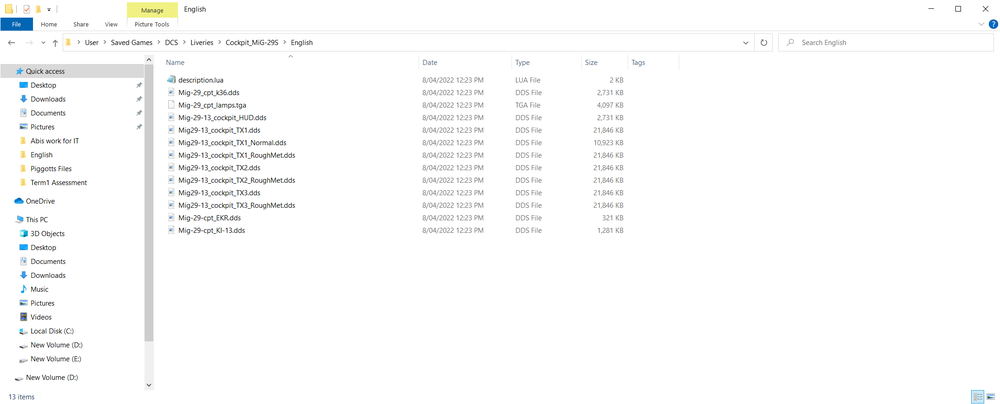Click chevron after DCS in path

[184, 43]
